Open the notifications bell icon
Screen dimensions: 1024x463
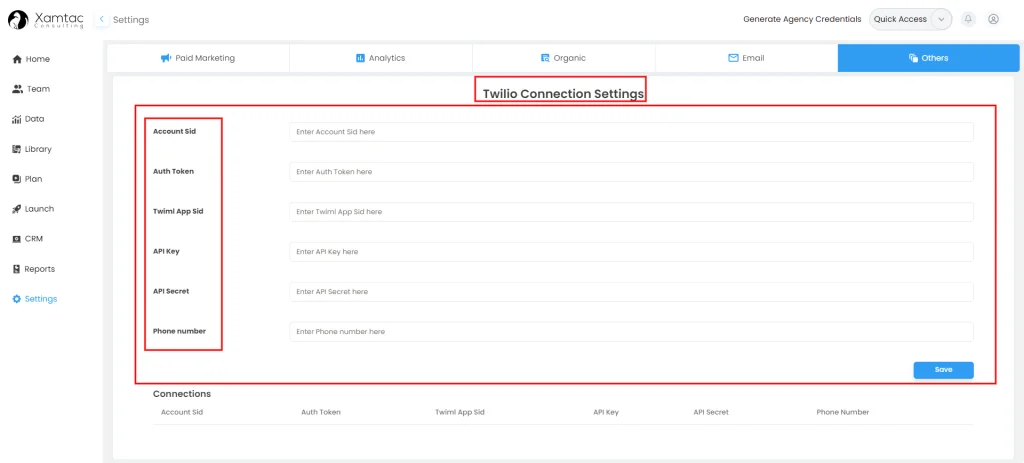point(968,19)
